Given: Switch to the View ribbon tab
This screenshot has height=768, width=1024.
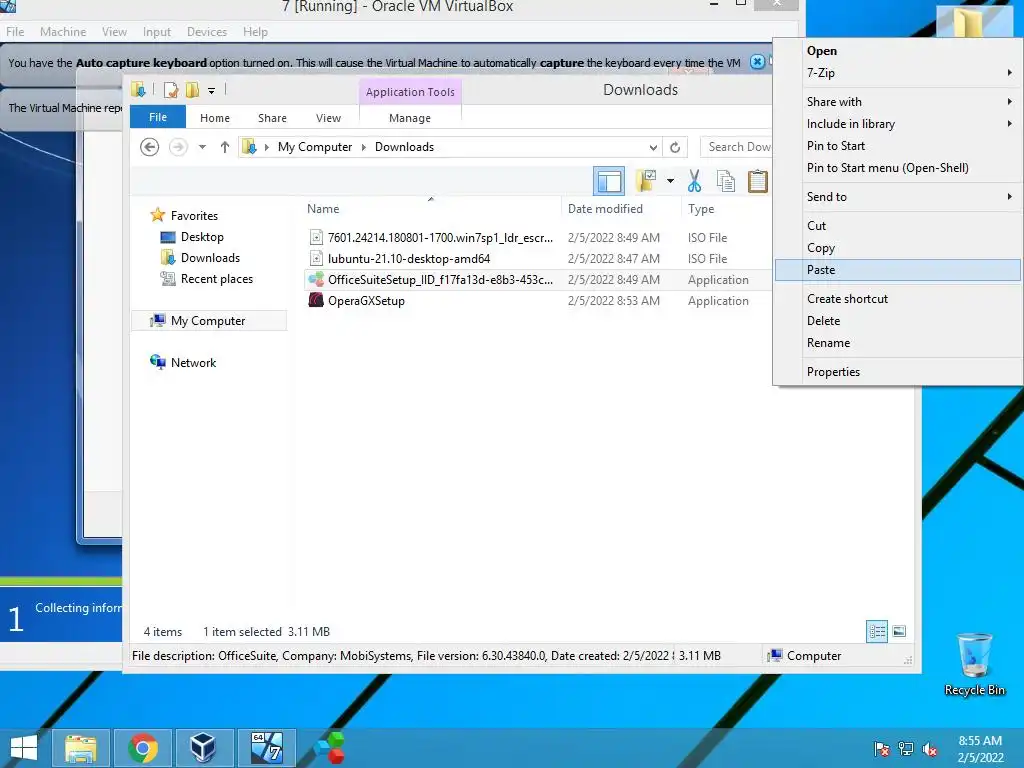Looking at the screenshot, I should (328, 118).
